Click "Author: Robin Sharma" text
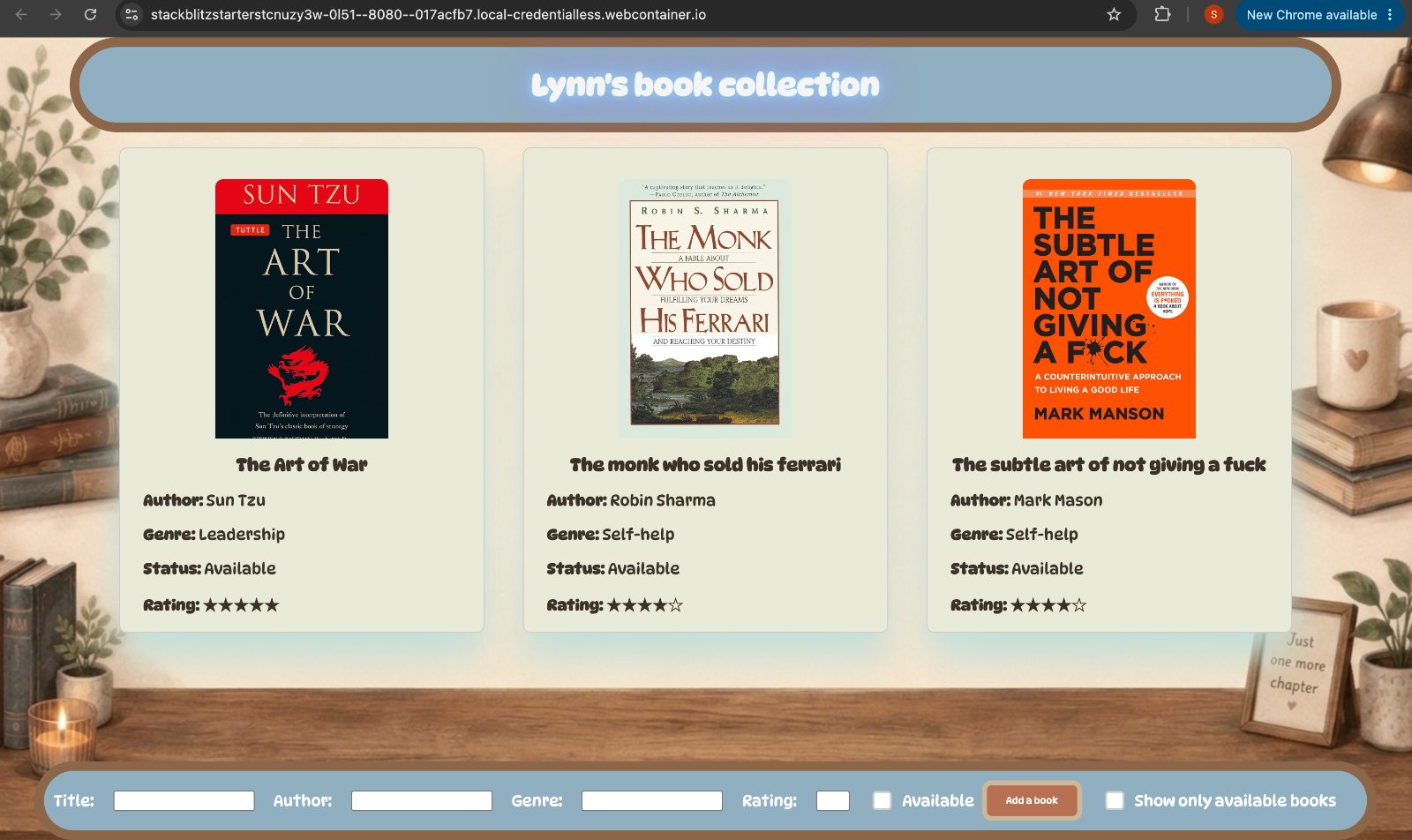 coord(631,500)
